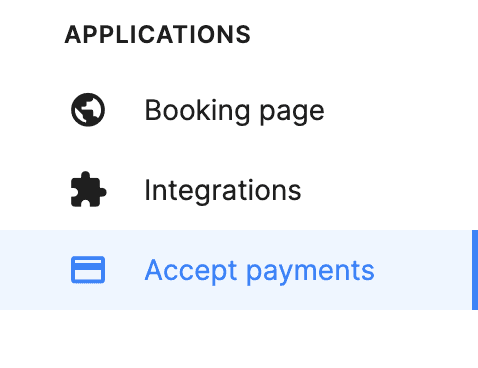Go to Booking page via its label text
Image resolution: width=478 pixels, height=368 pixels.
pos(234,111)
